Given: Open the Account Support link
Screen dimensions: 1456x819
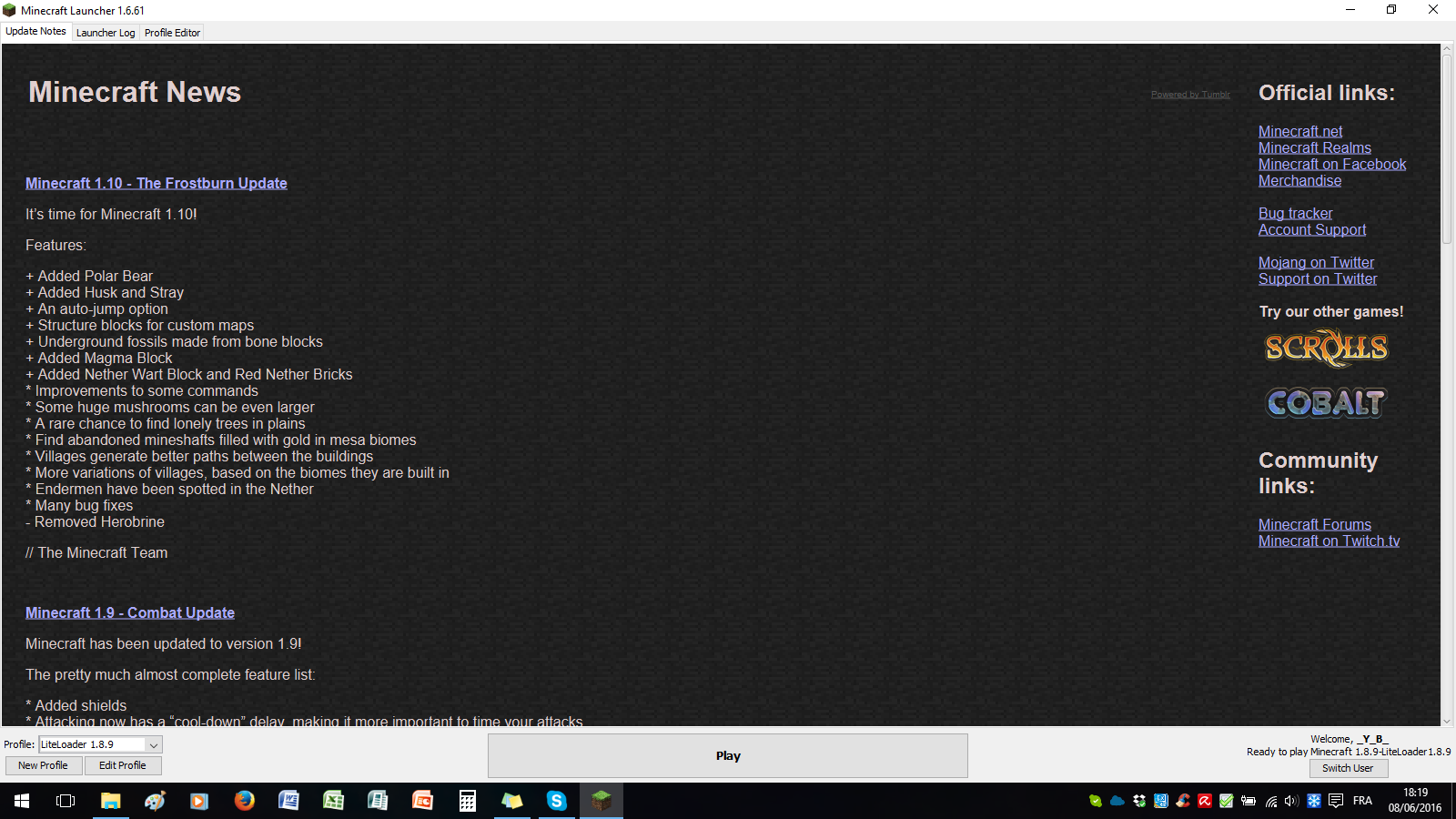Looking at the screenshot, I should coord(1312,229).
